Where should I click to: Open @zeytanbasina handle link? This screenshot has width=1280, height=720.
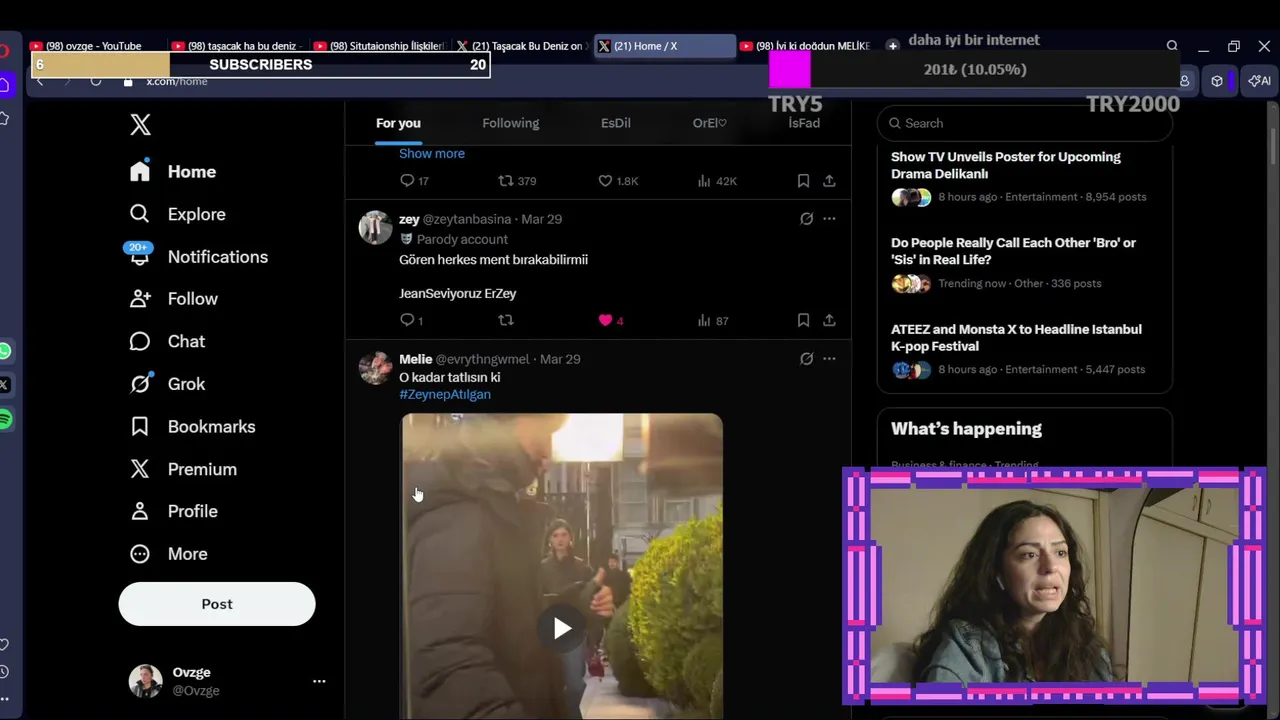tap(467, 219)
